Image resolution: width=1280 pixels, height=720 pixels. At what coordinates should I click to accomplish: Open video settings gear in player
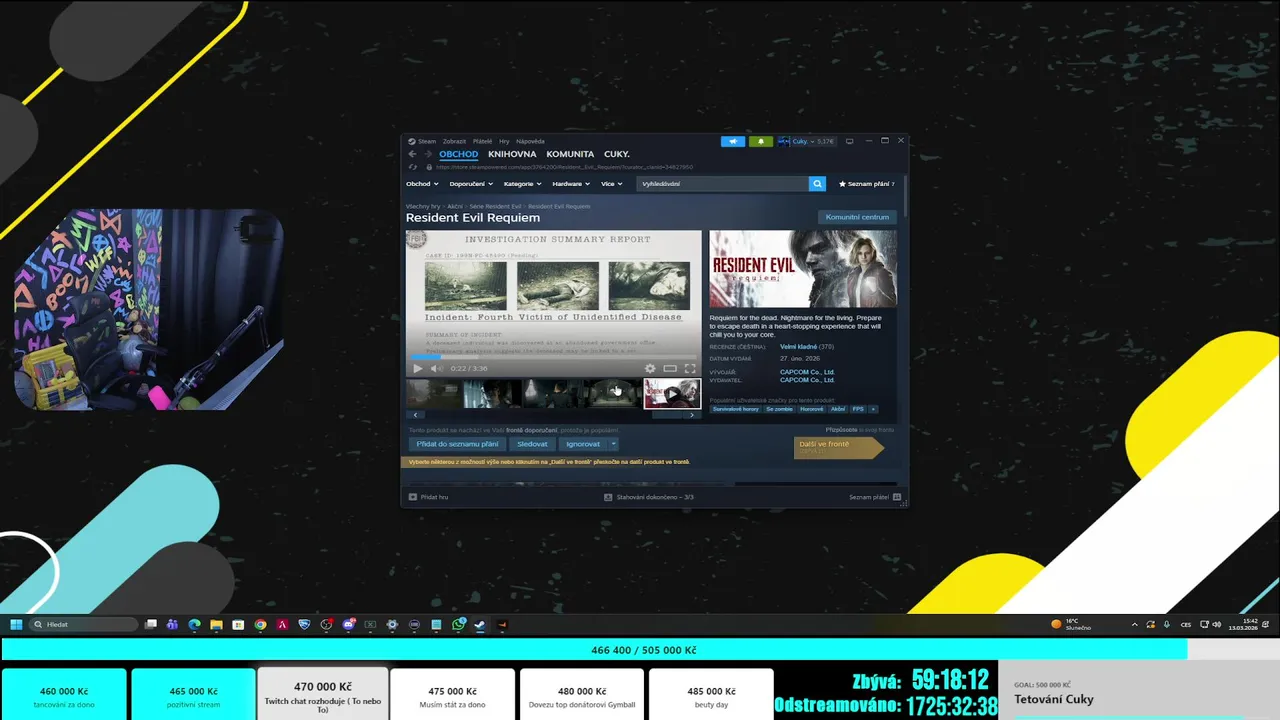[x=650, y=369]
